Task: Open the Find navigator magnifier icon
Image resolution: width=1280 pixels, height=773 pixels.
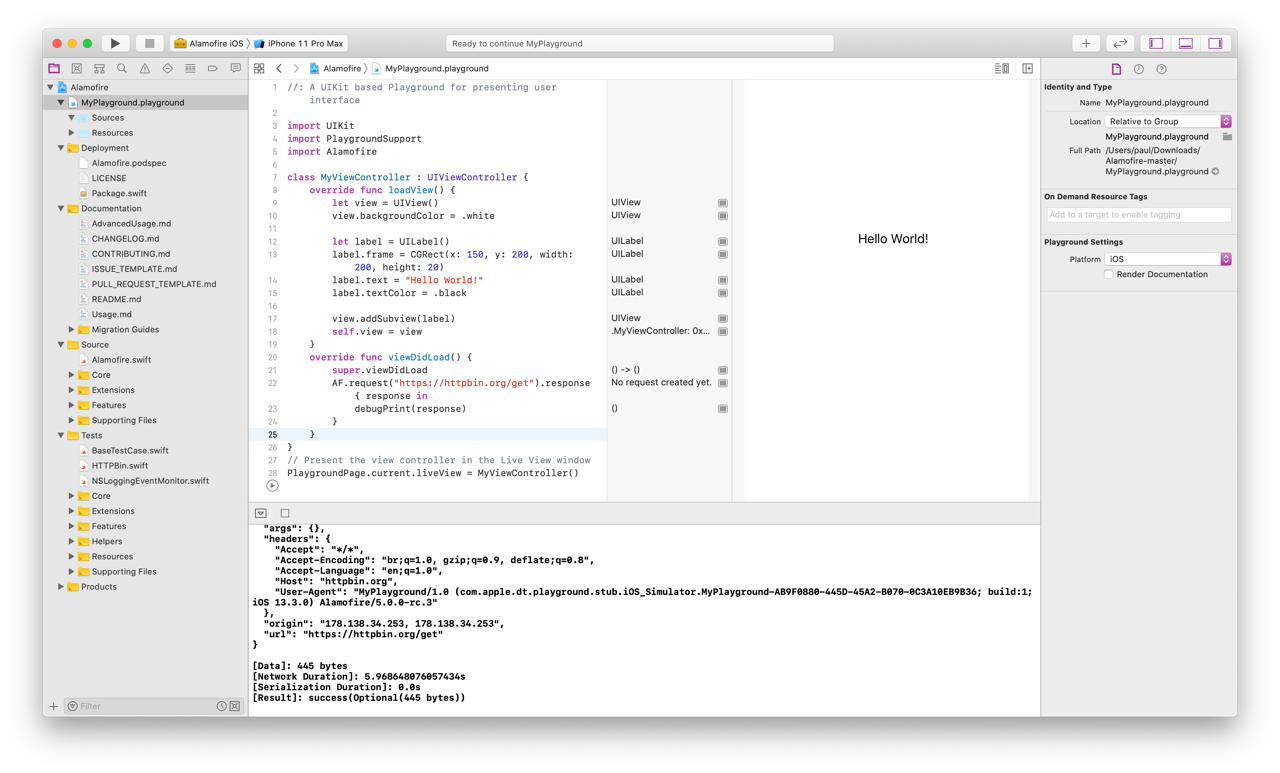Action: point(122,68)
